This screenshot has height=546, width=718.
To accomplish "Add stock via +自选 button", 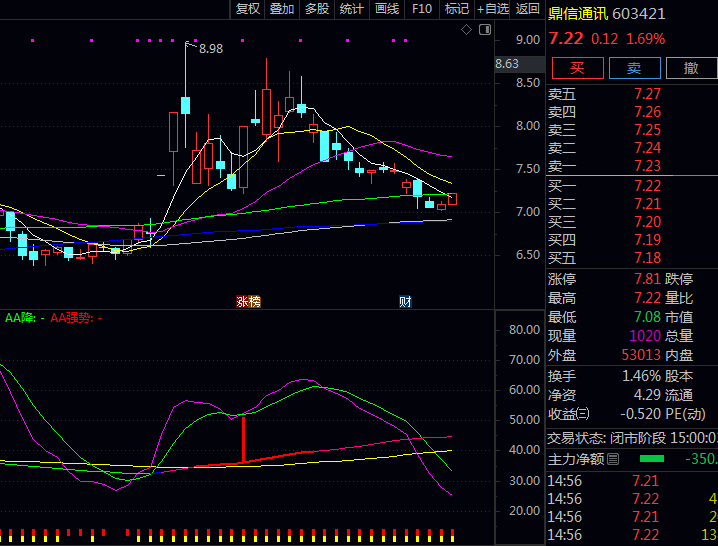I will coord(492,9).
